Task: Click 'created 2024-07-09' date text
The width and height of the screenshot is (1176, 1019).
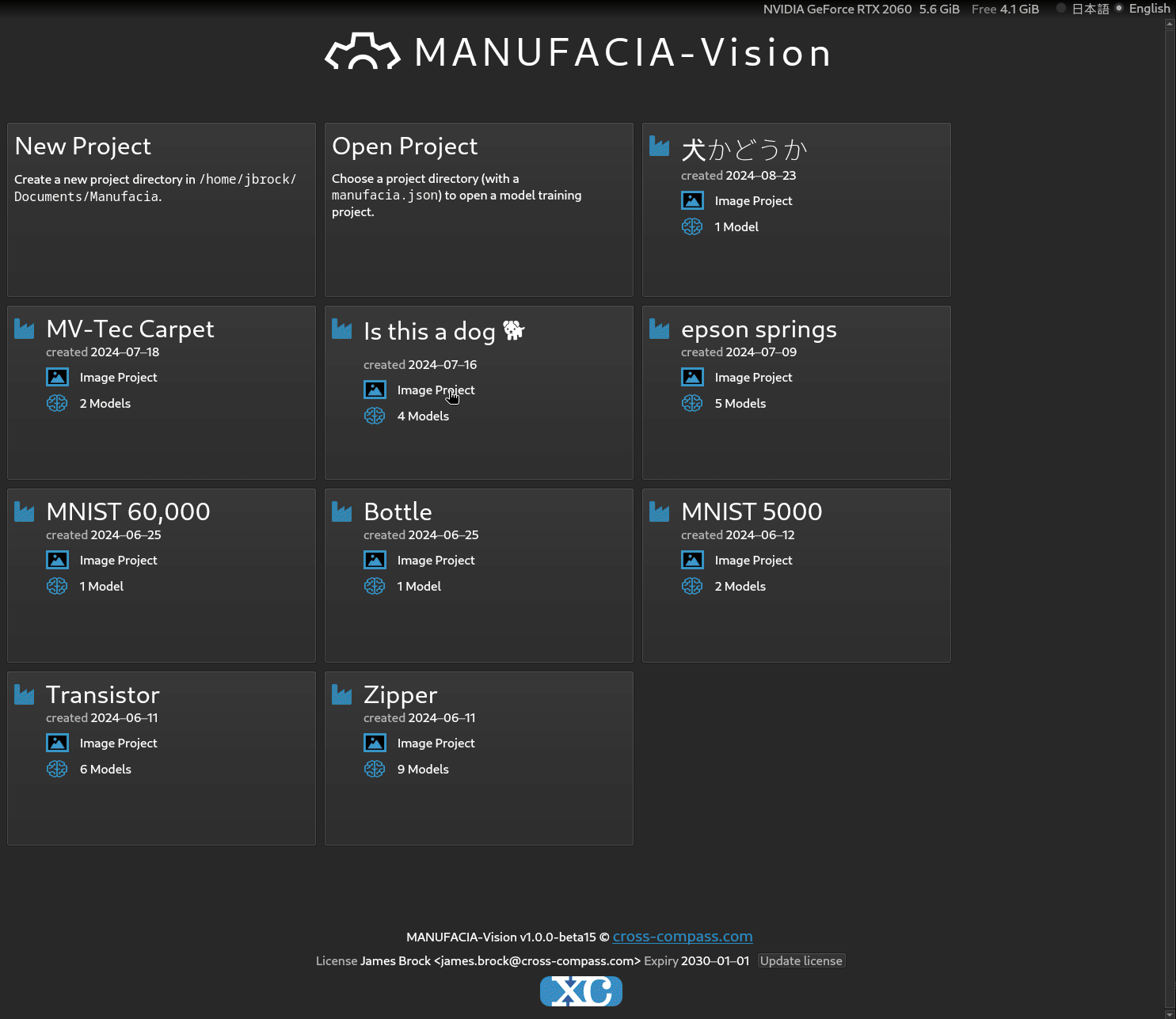Action: [739, 352]
